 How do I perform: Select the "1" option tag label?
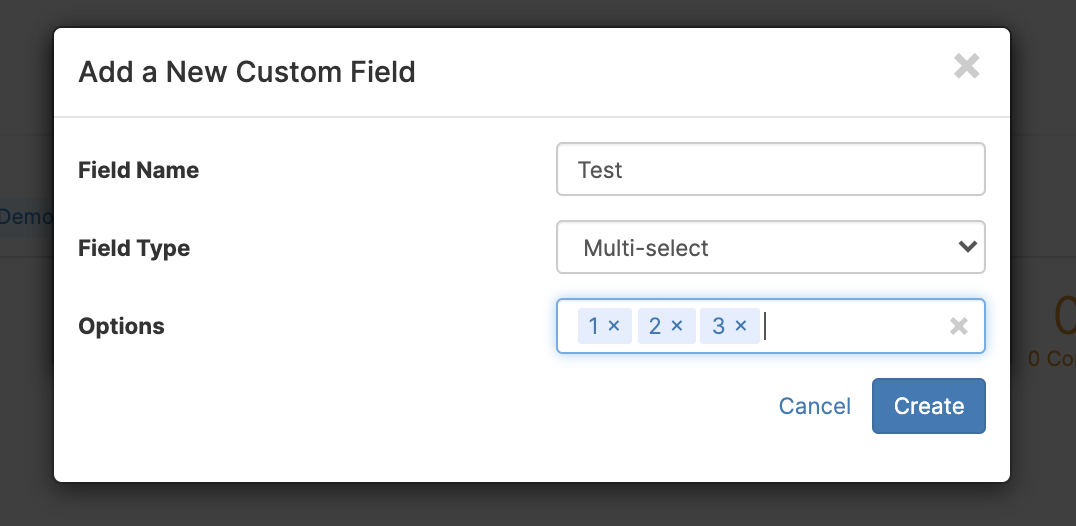594,326
